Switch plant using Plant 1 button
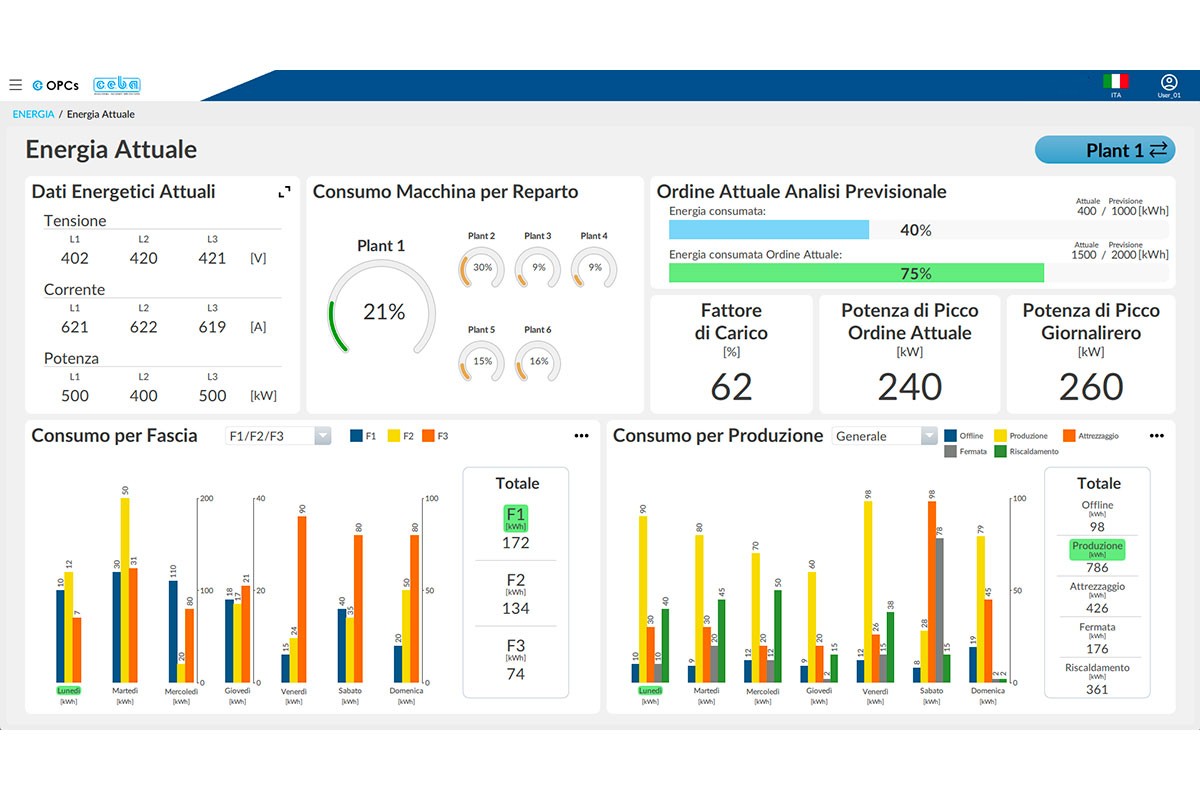The width and height of the screenshot is (1200, 800). click(1105, 150)
